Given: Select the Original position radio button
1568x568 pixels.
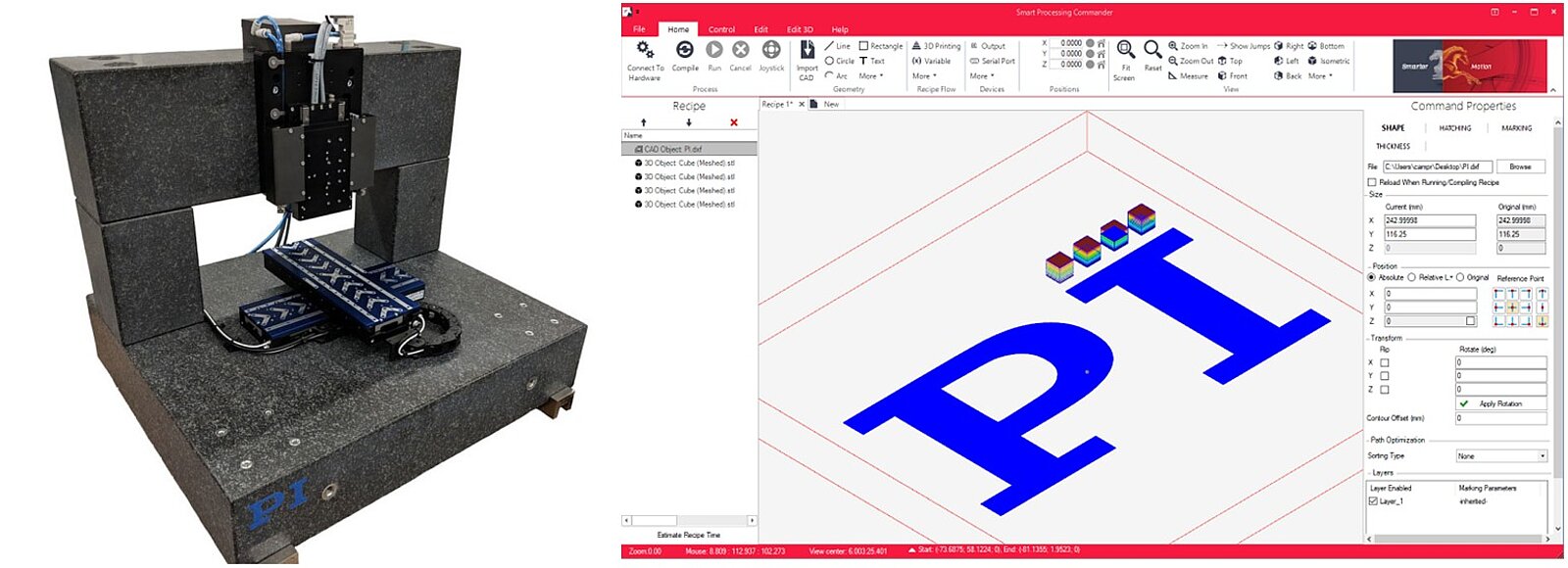Looking at the screenshot, I should click(1460, 277).
